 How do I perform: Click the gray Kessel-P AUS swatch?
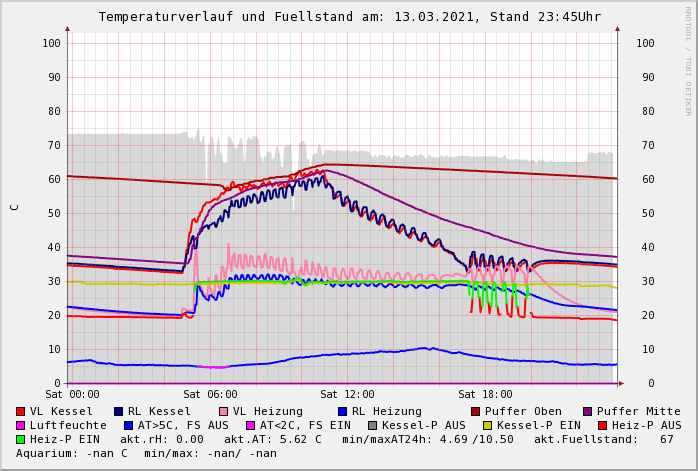tap(372, 425)
